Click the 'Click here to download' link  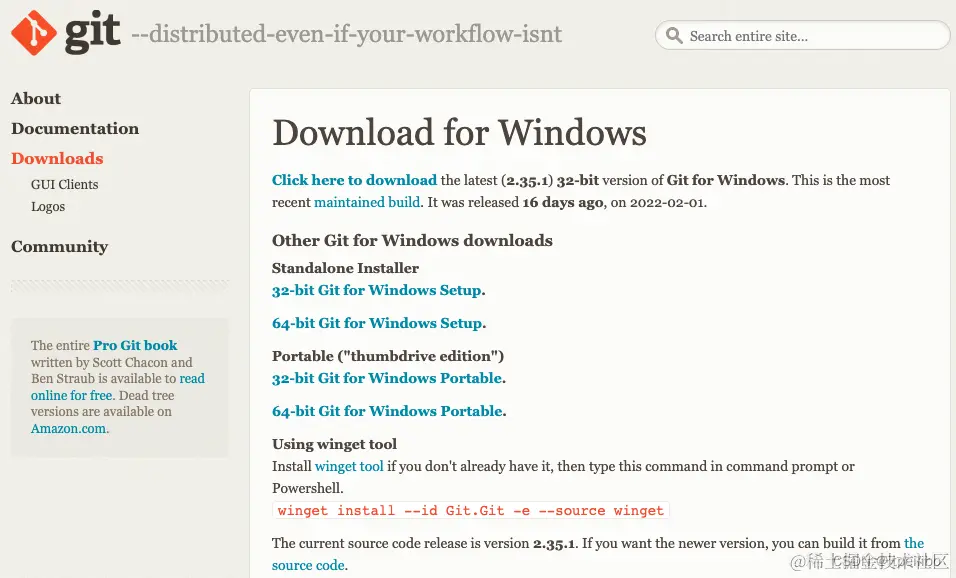point(354,180)
